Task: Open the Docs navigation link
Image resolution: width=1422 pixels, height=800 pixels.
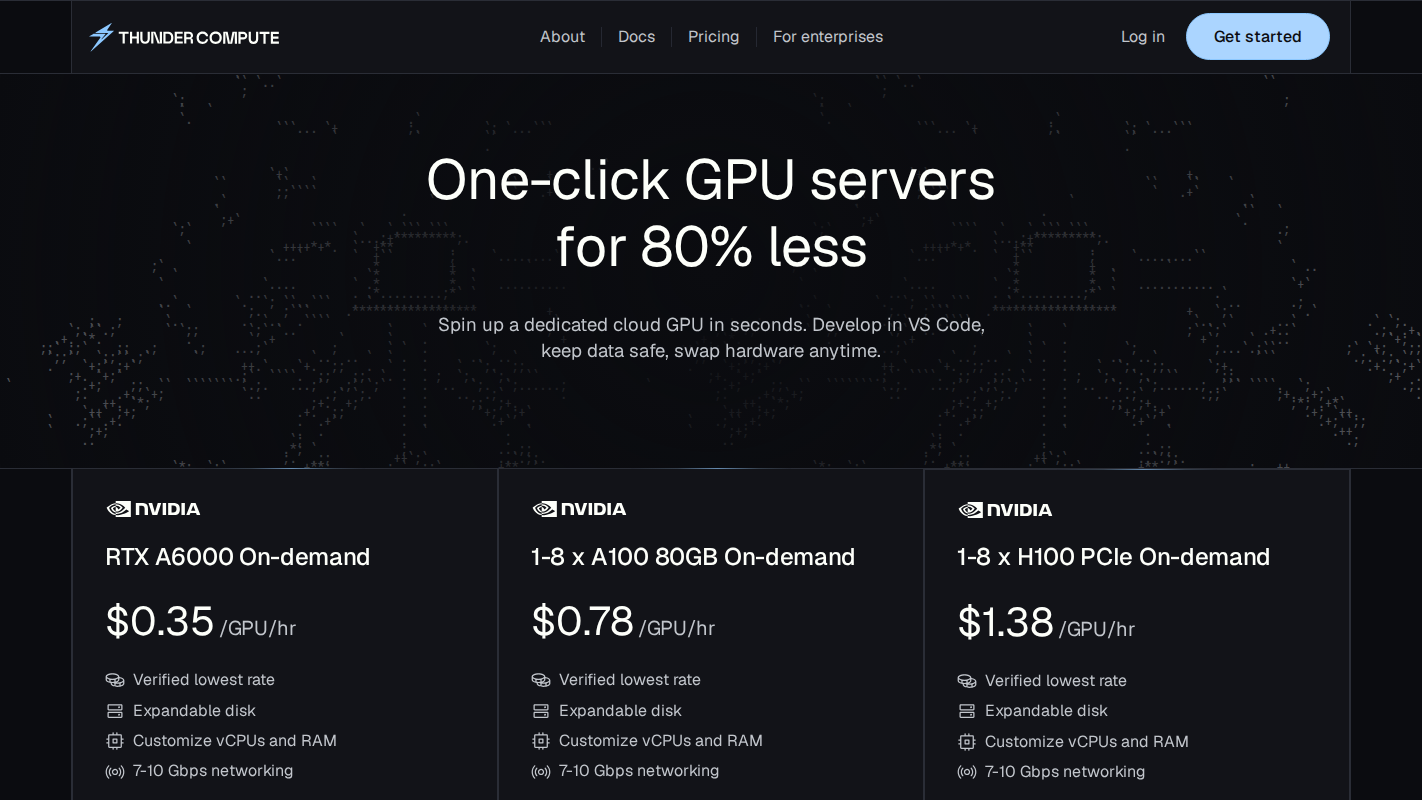Action: pyautogui.click(x=636, y=37)
